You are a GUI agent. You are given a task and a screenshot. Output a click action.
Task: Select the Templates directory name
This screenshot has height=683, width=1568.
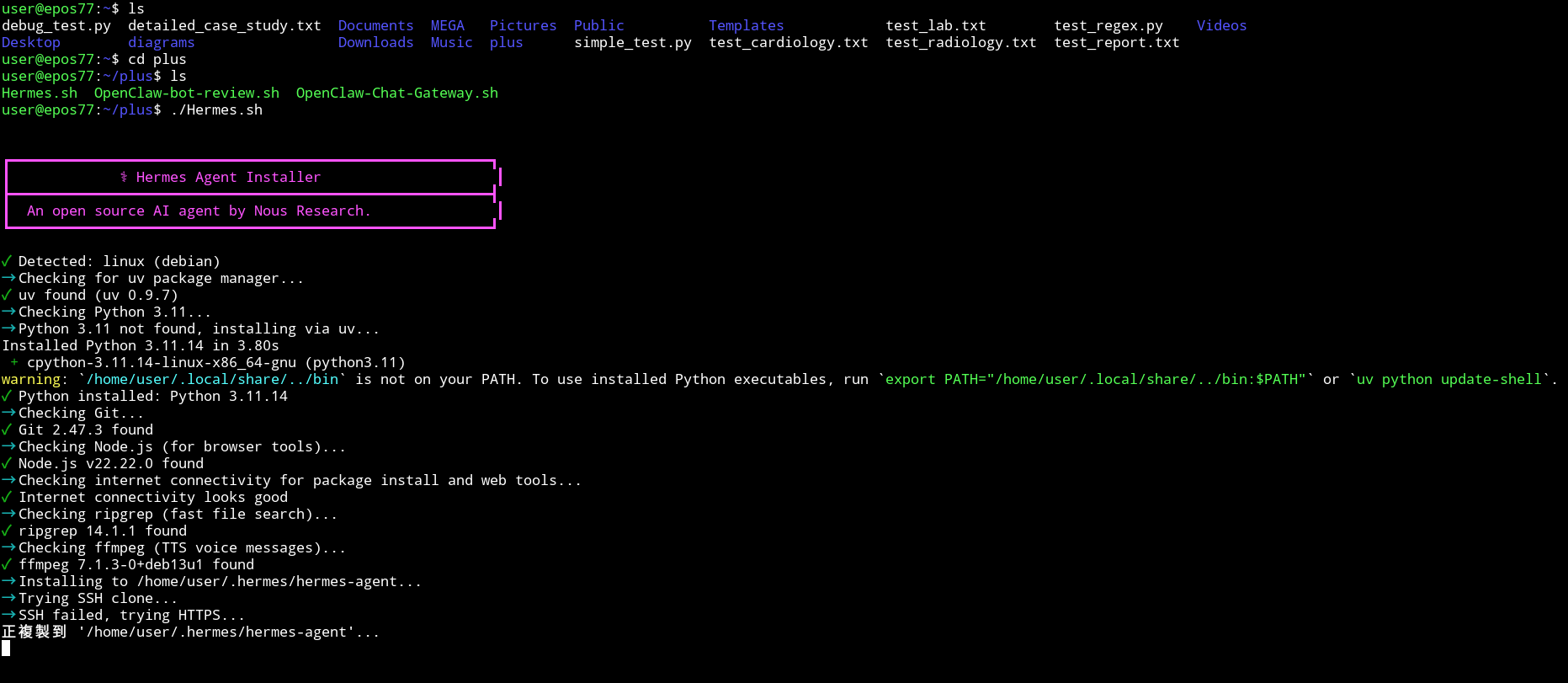tap(747, 26)
